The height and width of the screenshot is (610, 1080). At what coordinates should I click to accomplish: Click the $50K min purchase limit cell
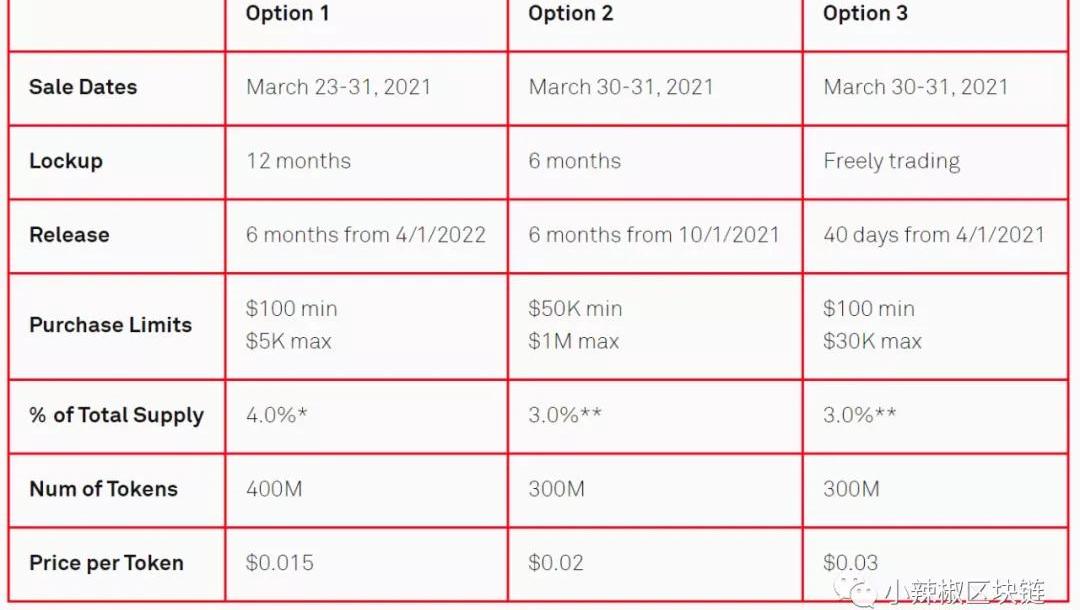click(575, 309)
